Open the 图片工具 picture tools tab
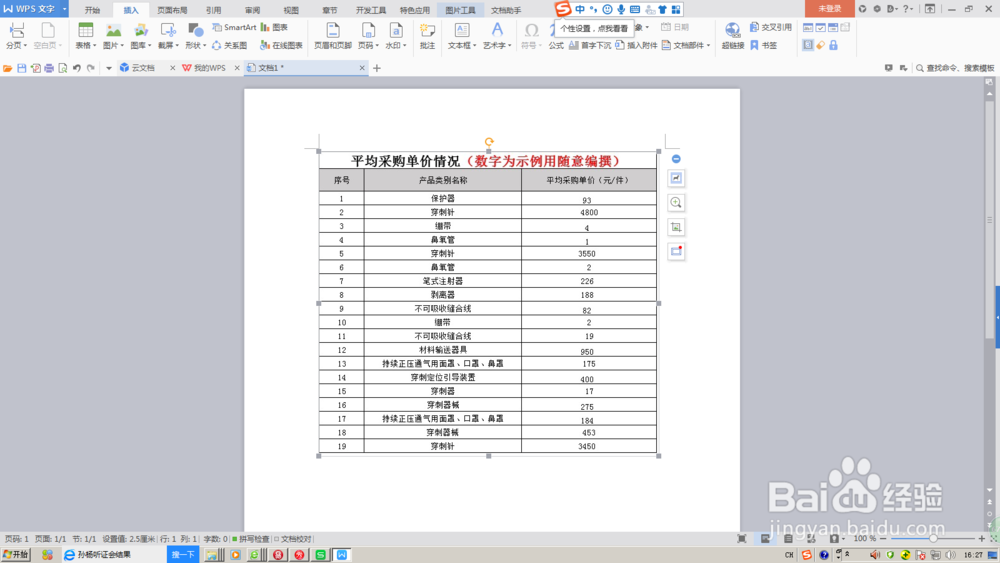 click(x=460, y=10)
